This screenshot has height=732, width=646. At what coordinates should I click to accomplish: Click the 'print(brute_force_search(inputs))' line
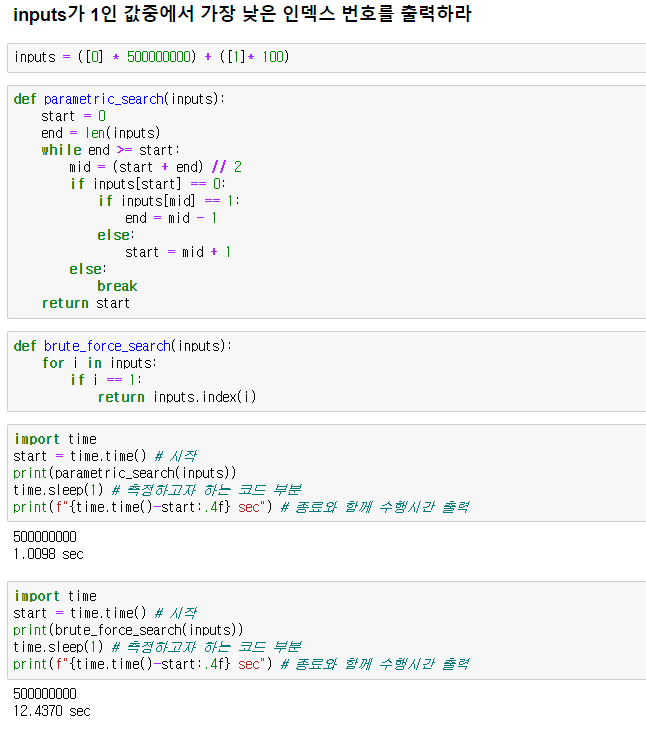tap(128, 630)
